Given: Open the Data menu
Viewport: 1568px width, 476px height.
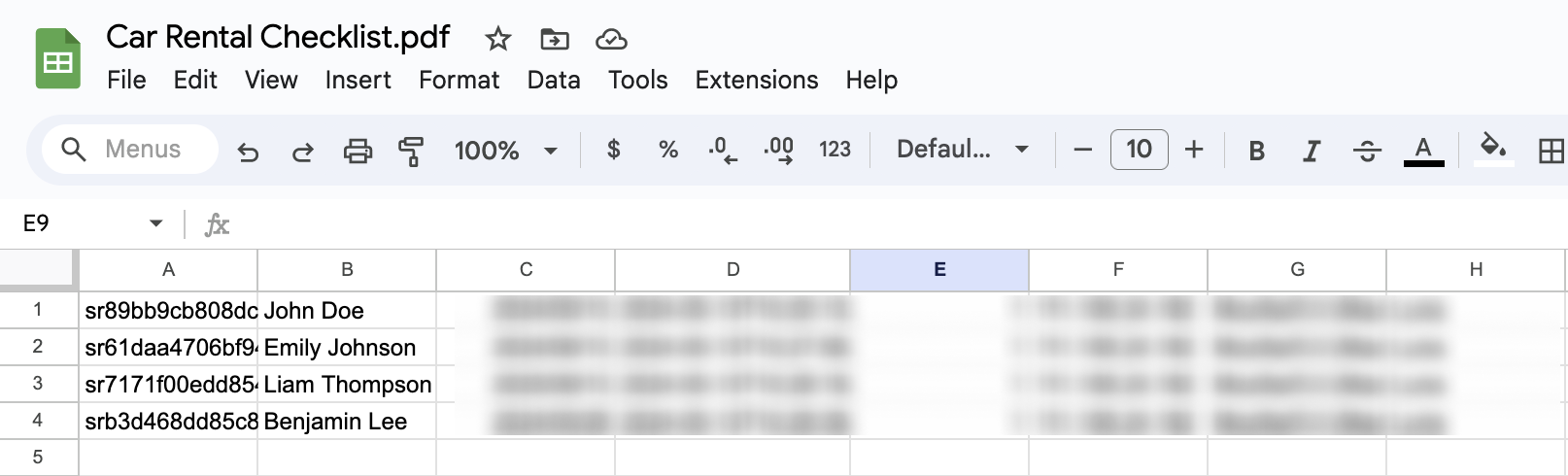Looking at the screenshot, I should tap(554, 80).
